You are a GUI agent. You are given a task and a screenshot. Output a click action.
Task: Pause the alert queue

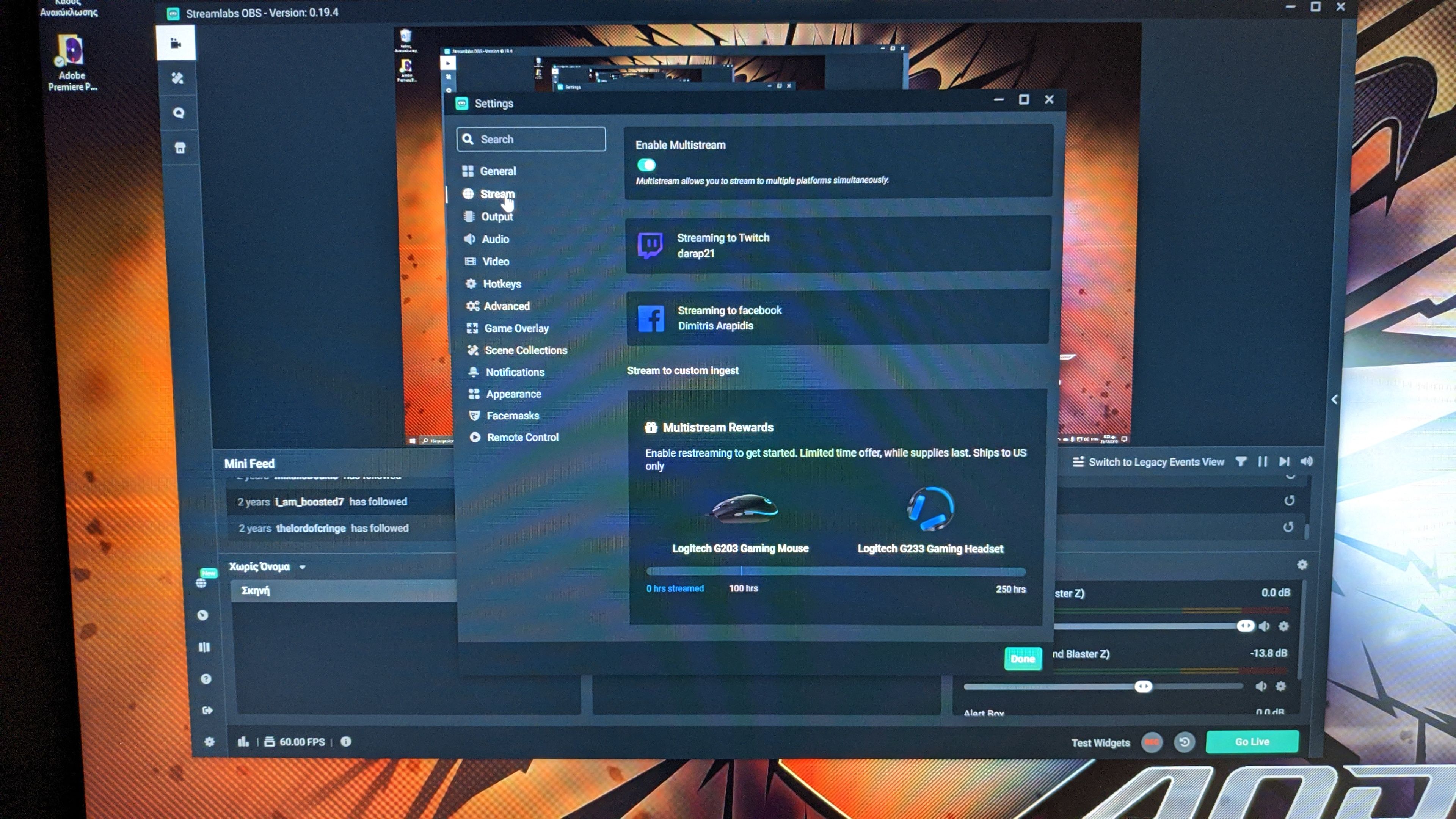(x=1263, y=462)
